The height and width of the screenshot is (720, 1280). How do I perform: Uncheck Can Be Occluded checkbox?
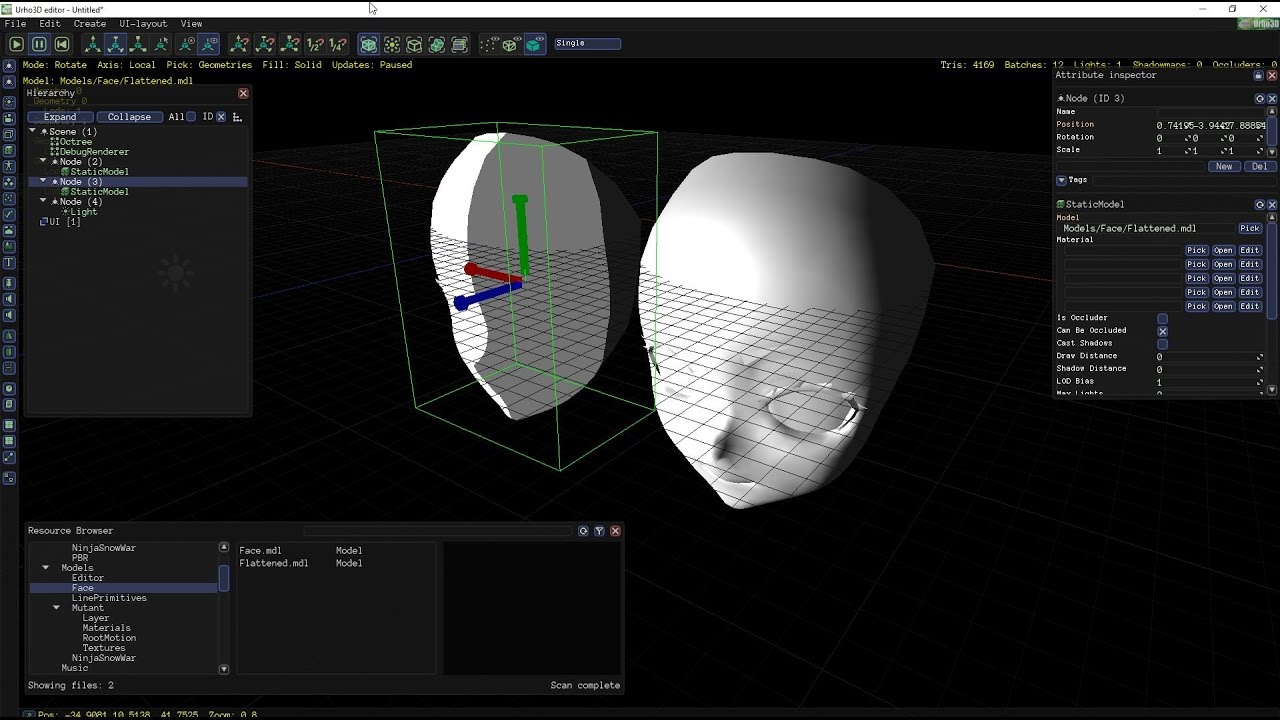click(1162, 331)
